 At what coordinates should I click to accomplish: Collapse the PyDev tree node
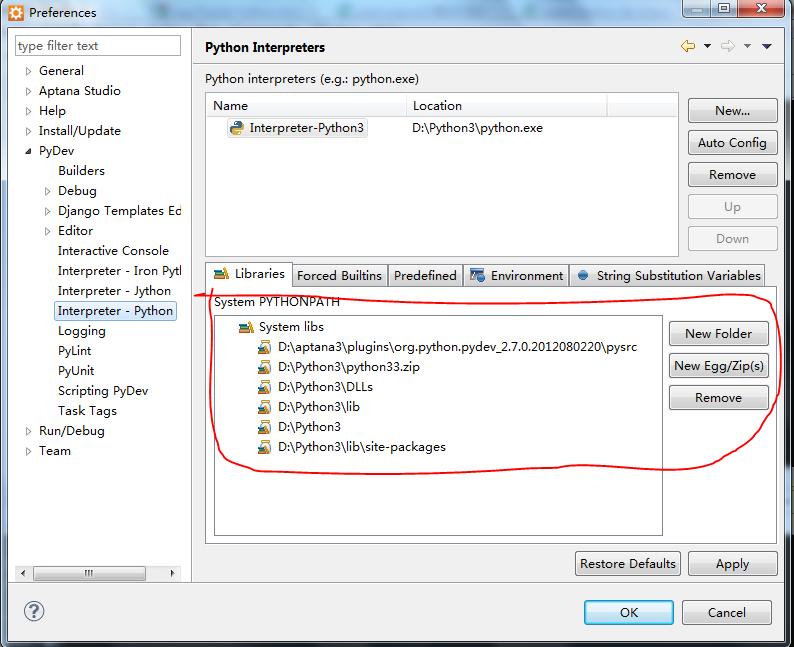28,151
